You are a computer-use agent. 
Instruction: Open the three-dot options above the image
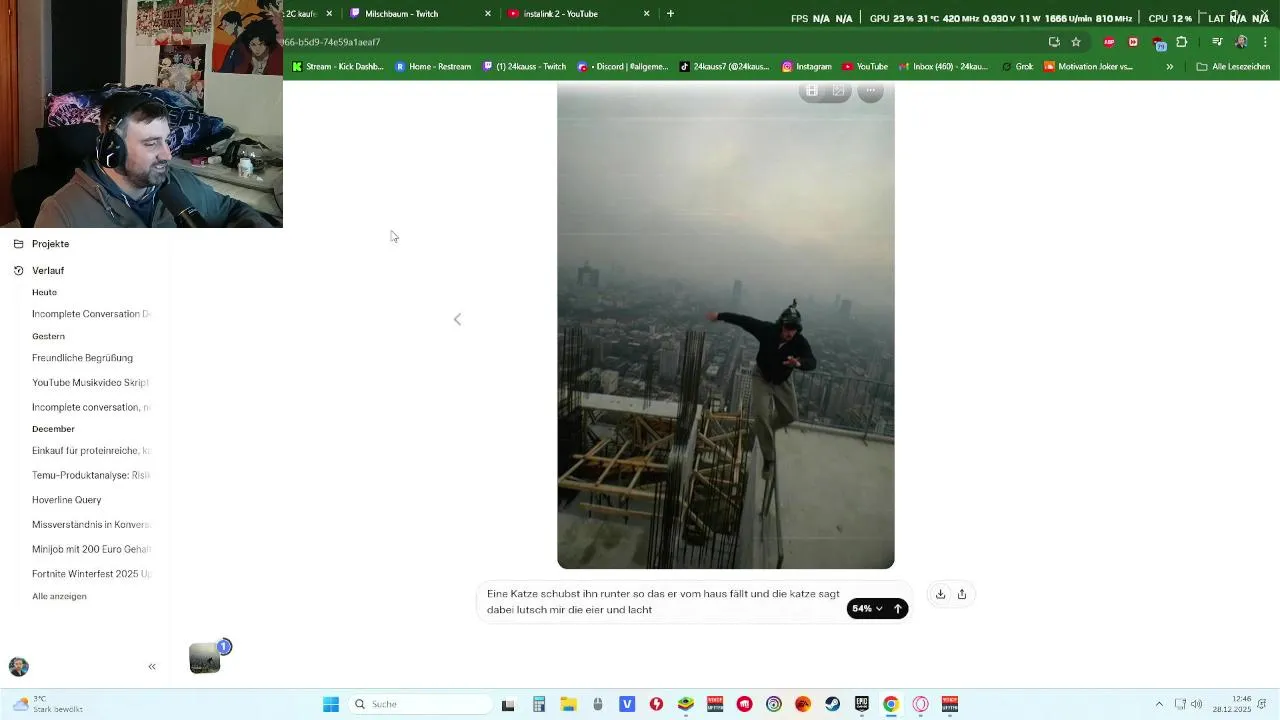tap(871, 91)
